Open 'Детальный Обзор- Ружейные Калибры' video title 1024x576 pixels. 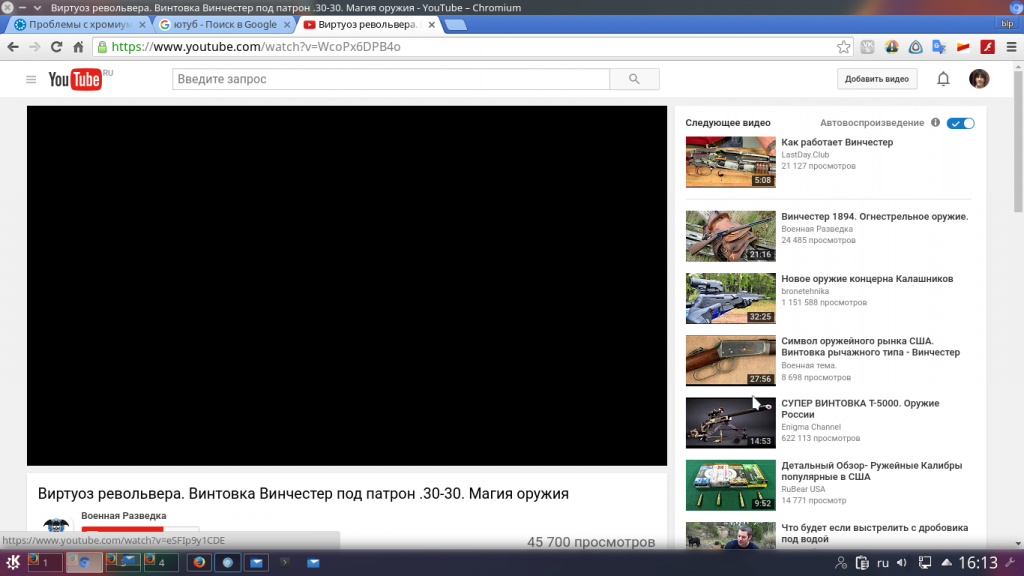(871, 471)
